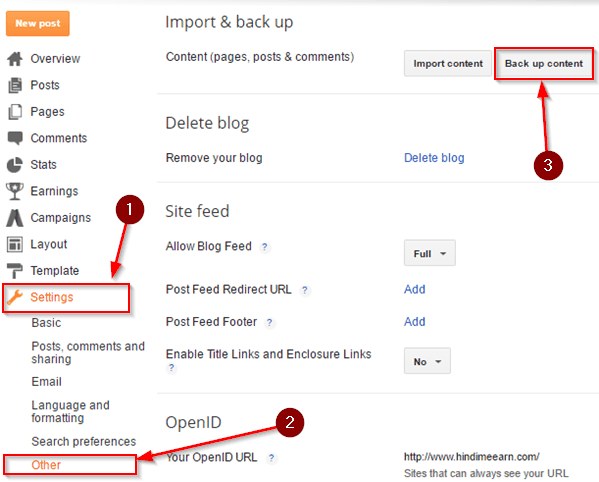
Task: Open help for Allow Blog Feed
Action: 264,247
